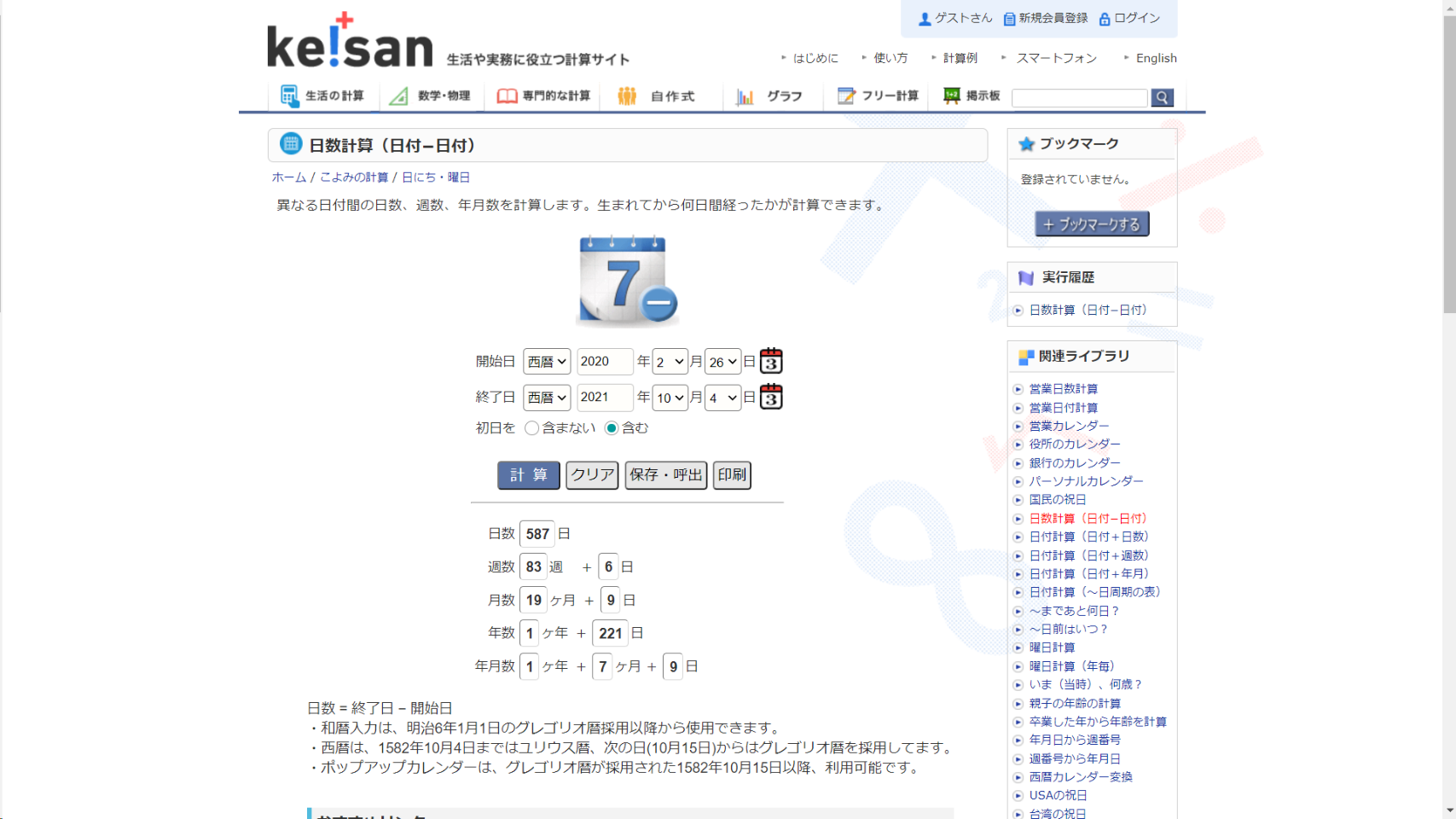This screenshot has width=1456, height=819.
Task: Click the start date year field
Action: (605, 362)
